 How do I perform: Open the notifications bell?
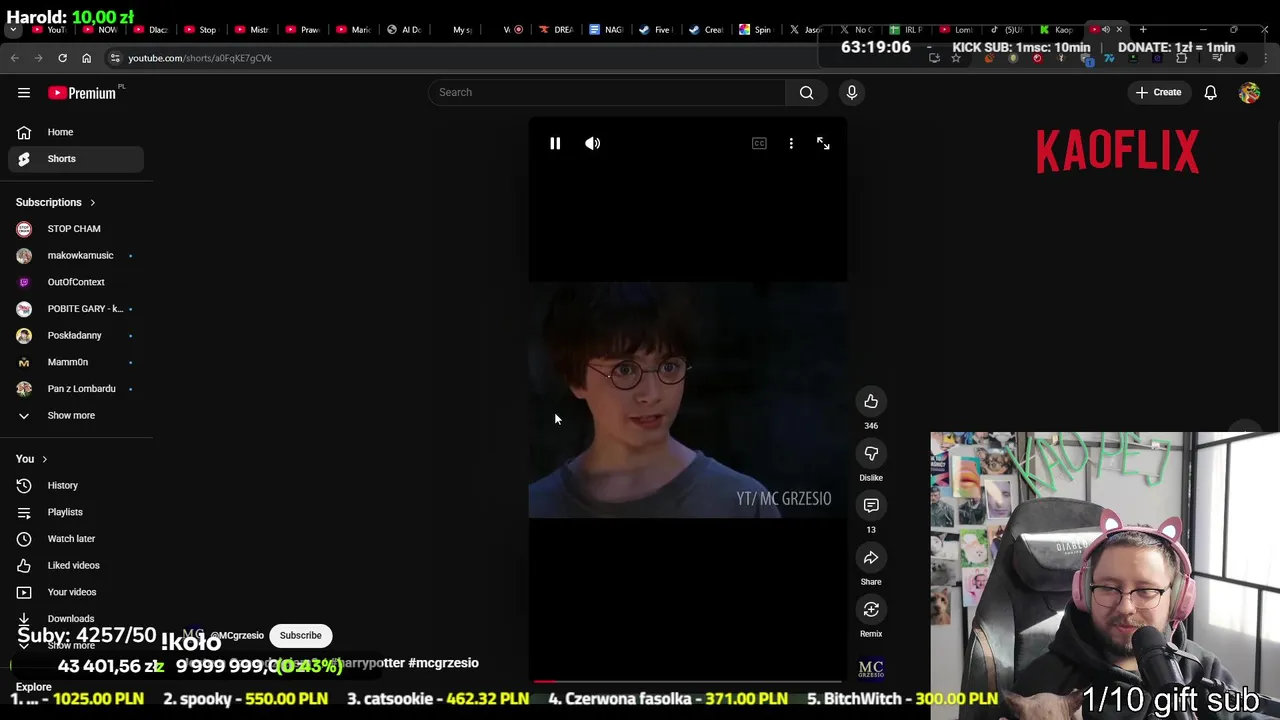[x=1210, y=92]
